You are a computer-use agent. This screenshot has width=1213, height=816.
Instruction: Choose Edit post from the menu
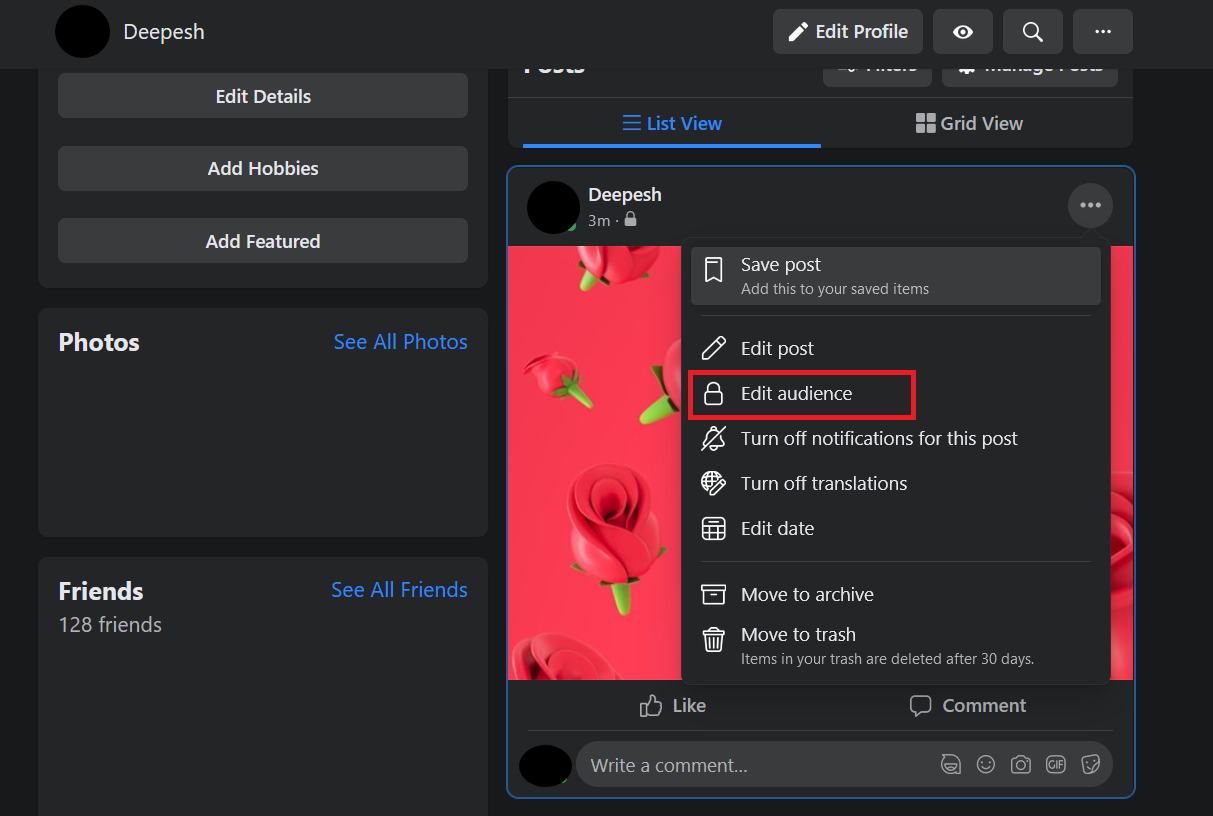click(896, 348)
